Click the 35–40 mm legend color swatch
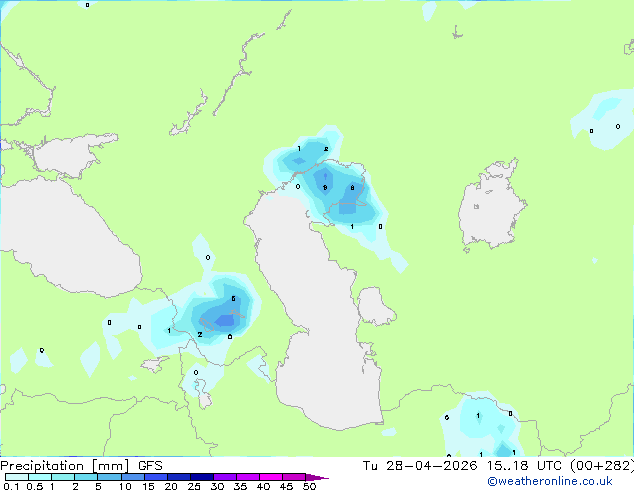 tap(248, 477)
